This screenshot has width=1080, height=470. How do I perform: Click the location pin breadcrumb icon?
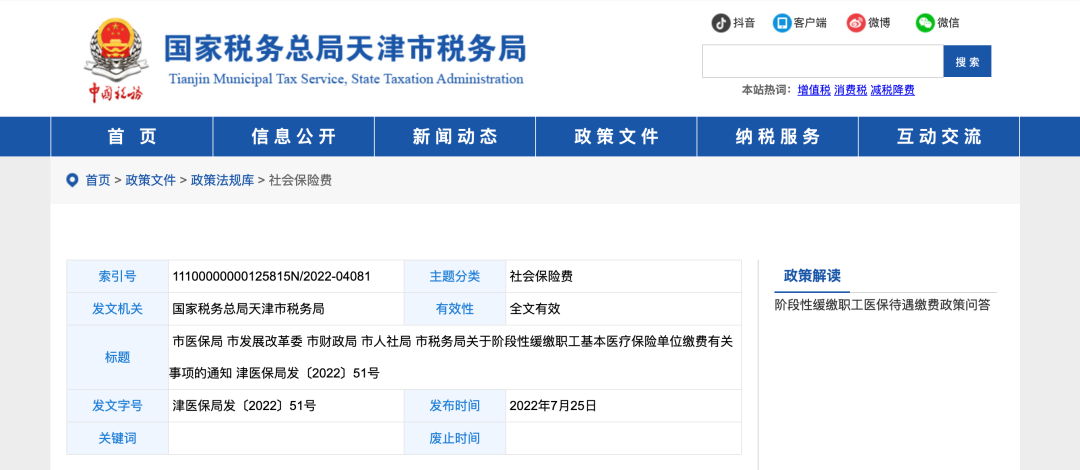pos(72,181)
